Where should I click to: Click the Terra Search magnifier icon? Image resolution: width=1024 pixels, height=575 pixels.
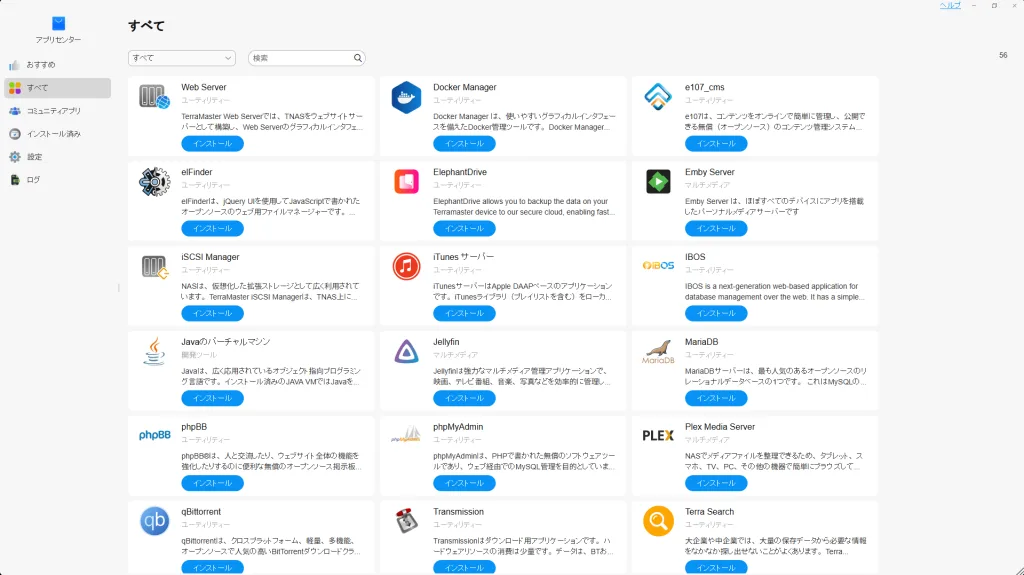658,521
